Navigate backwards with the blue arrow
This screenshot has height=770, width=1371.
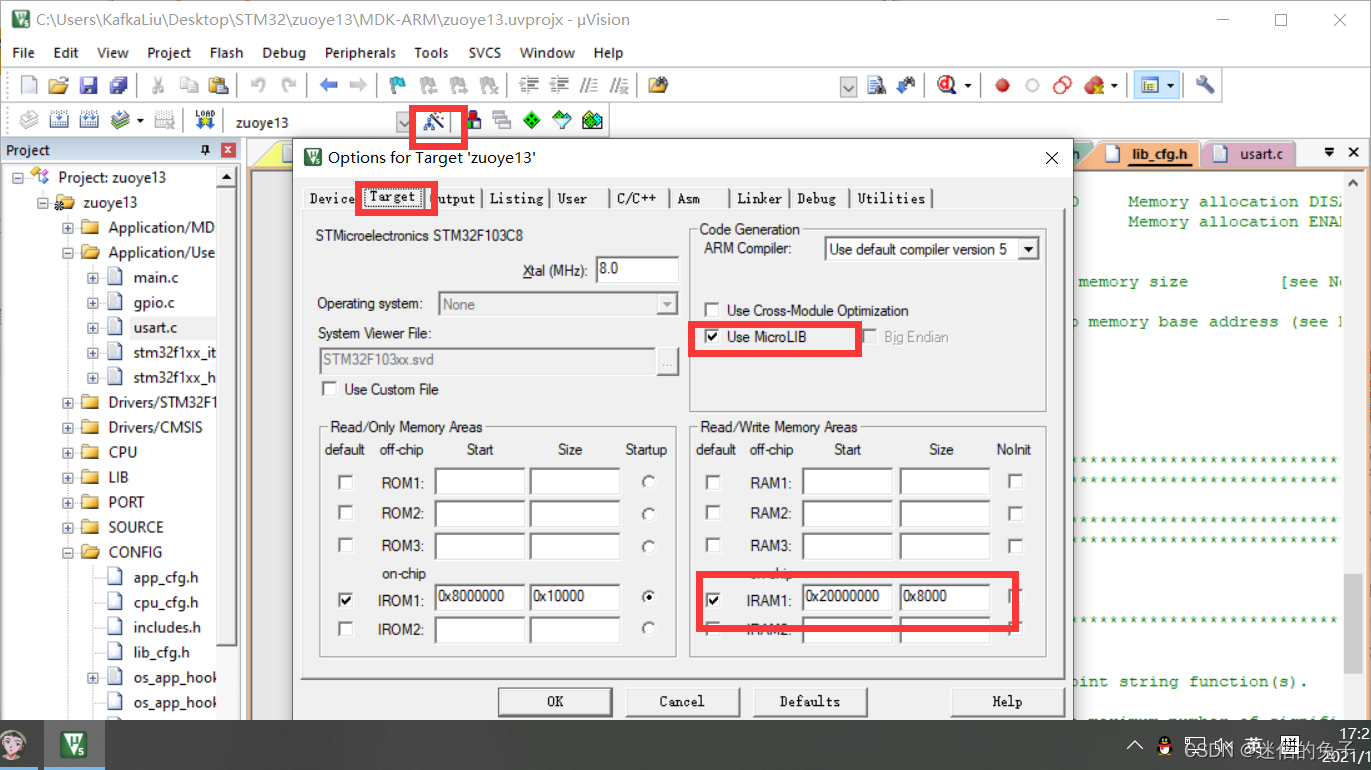coord(328,86)
